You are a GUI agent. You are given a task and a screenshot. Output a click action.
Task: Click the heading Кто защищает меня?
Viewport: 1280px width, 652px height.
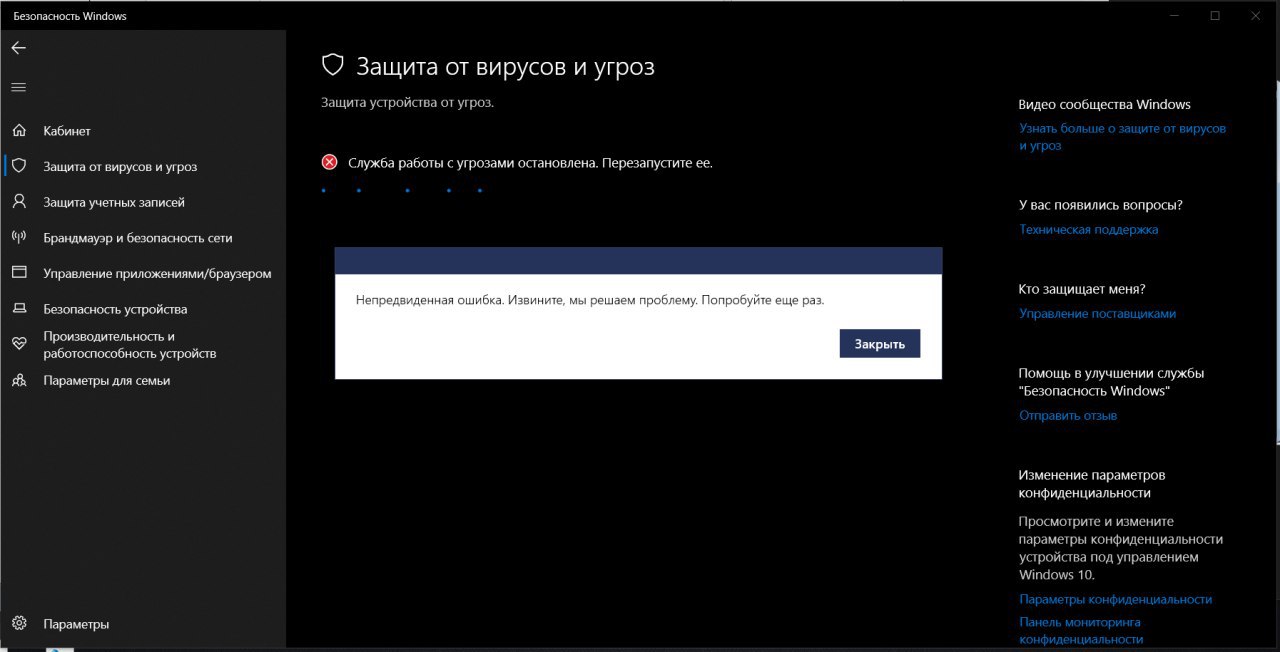(x=1082, y=289)
